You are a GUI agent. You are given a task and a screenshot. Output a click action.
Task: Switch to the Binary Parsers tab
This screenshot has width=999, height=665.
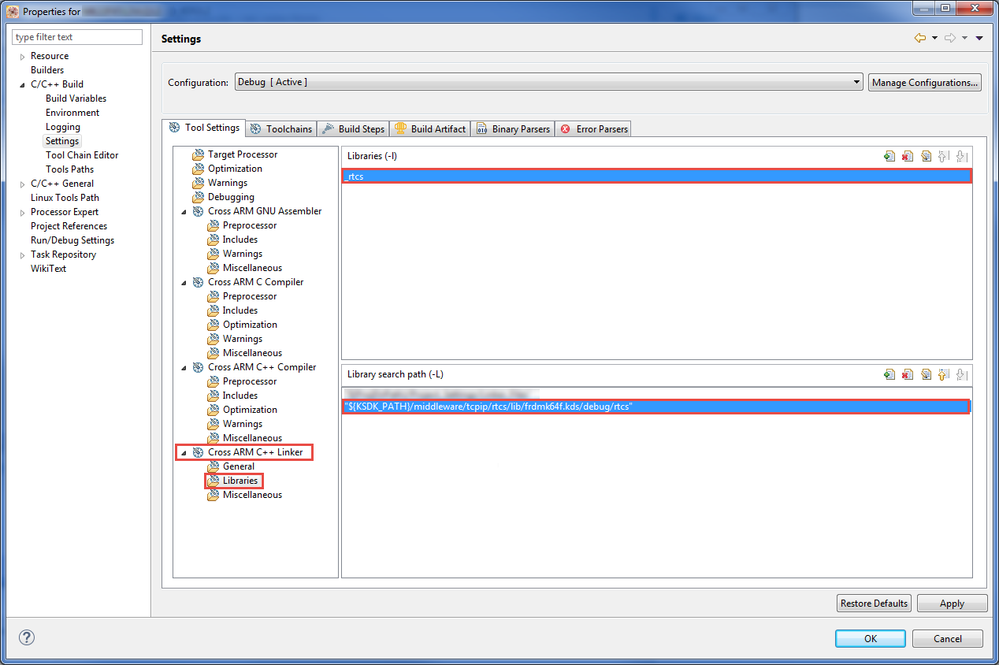pos(513,129)
